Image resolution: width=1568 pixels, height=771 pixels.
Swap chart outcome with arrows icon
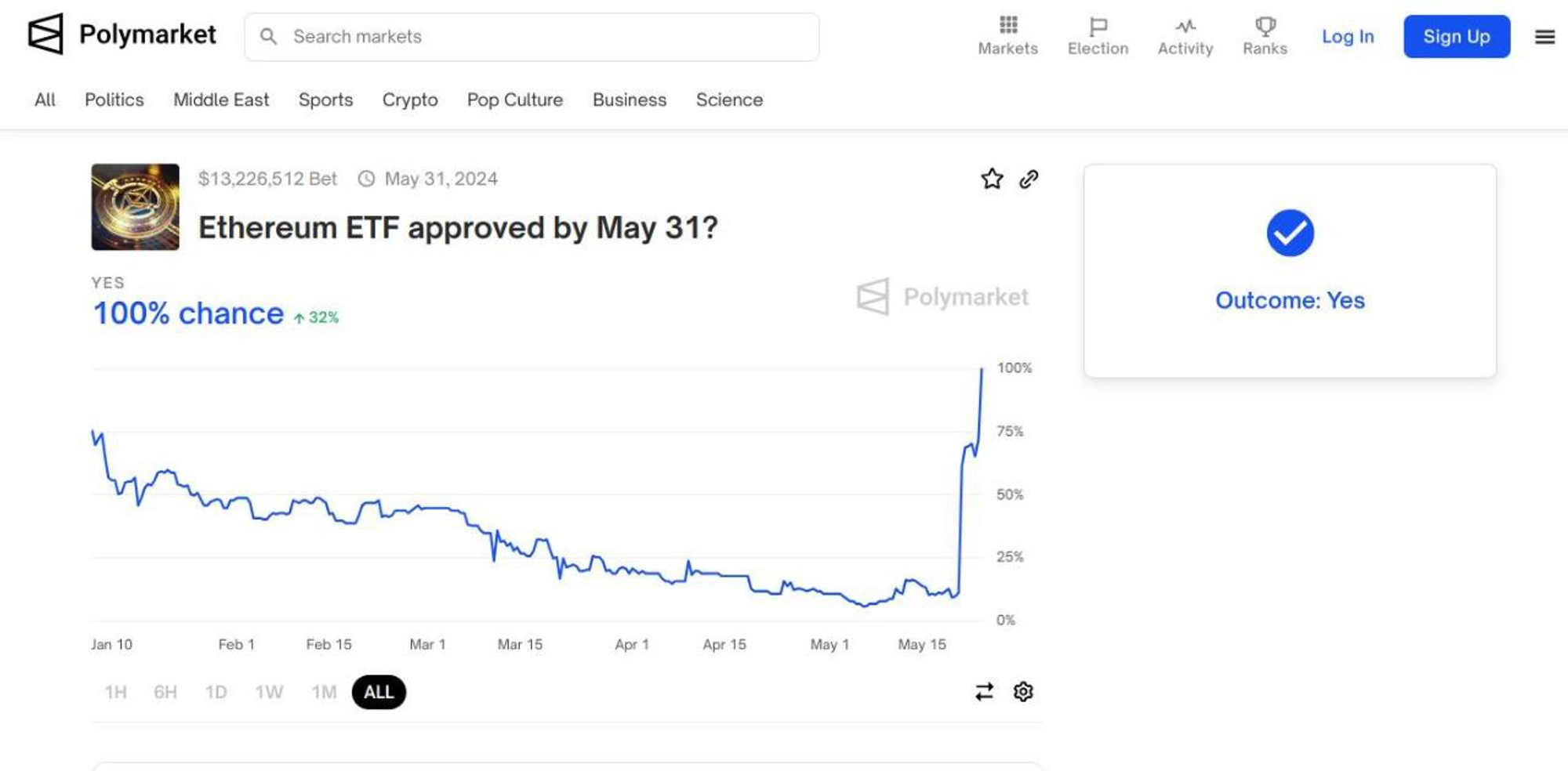tap(984, 692)
